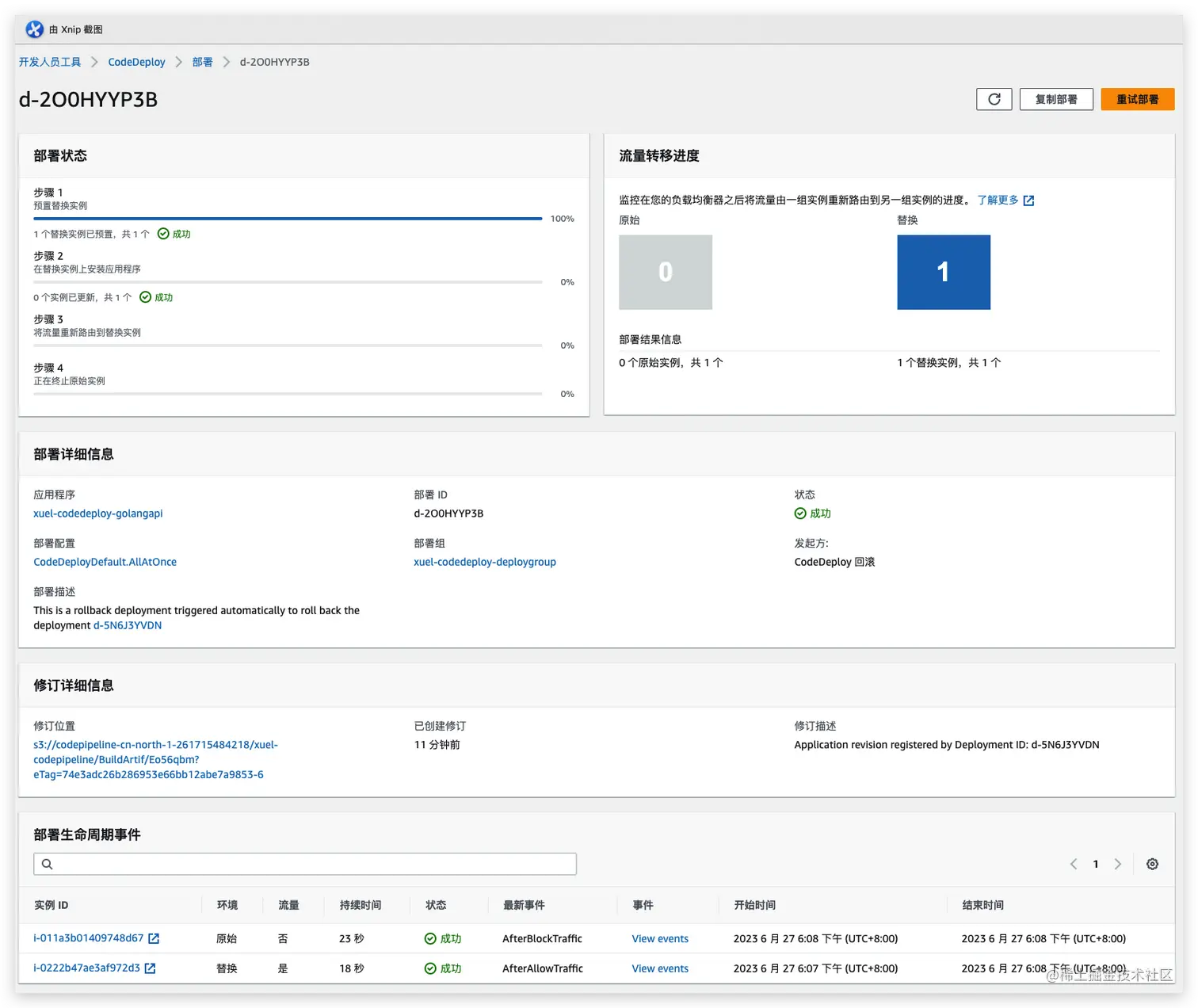This screenshot has width=1198, height=1008.
Task: Click the grey original instances box showing 0
Action: pyautogui.click(x=666, y=272)
